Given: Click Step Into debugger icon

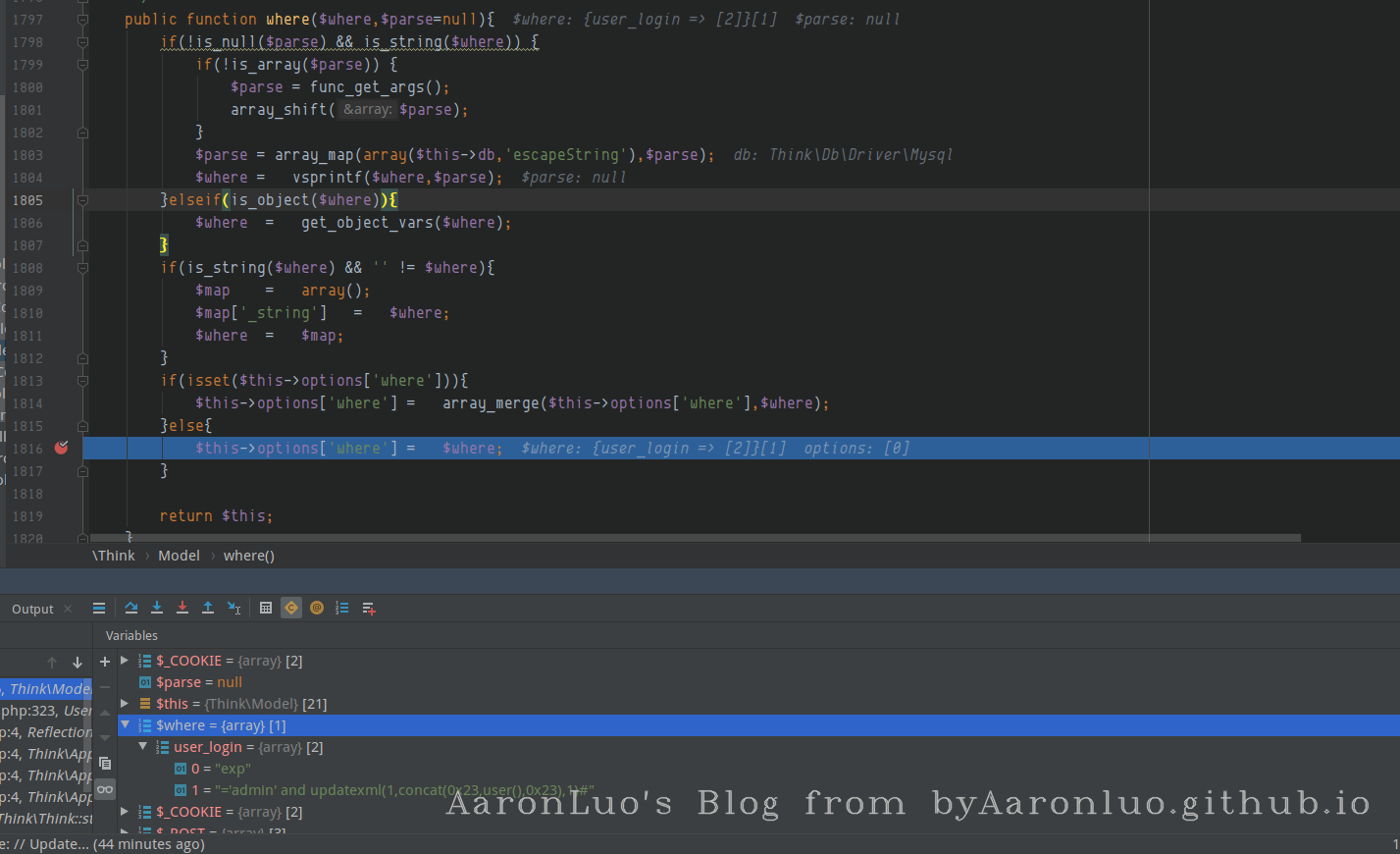Looking at the screenshot, I should [157, 609].
